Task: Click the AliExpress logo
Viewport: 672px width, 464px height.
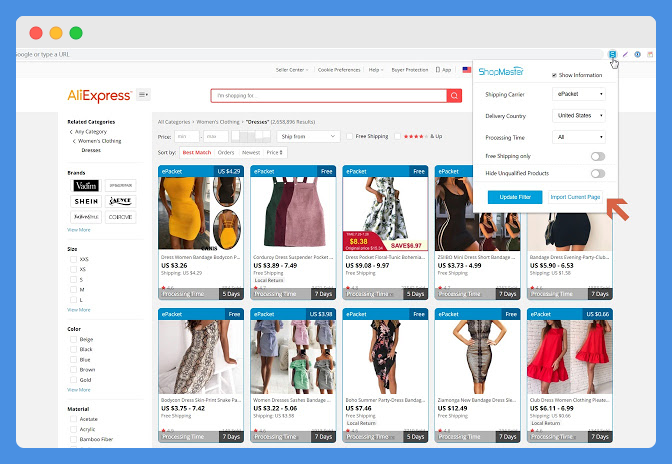Action: coord(99,96)
